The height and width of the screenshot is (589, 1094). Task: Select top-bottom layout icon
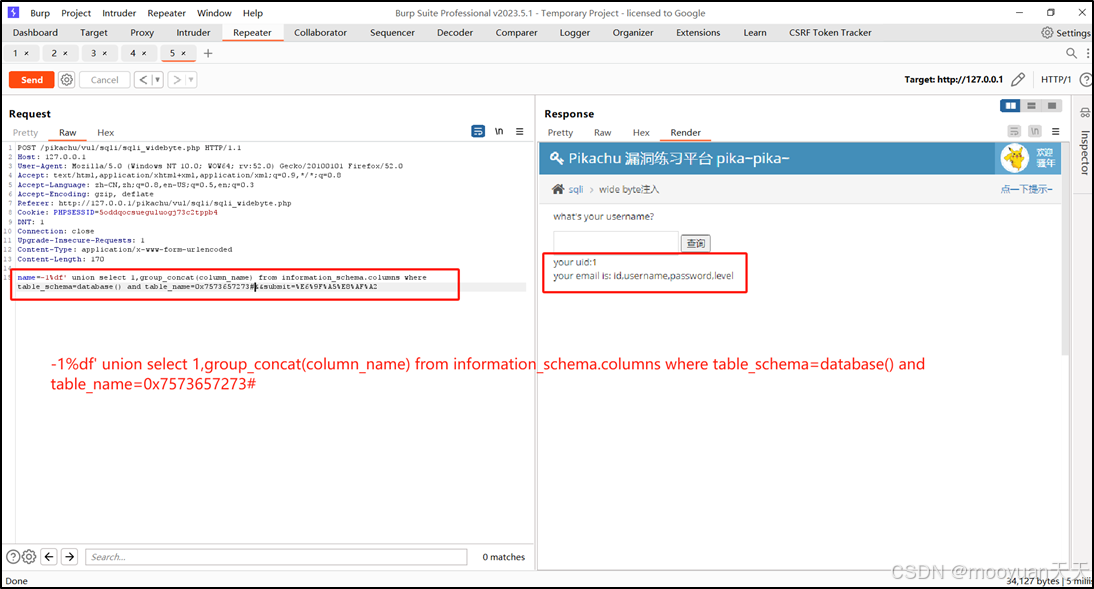(x=1031, y=105)
